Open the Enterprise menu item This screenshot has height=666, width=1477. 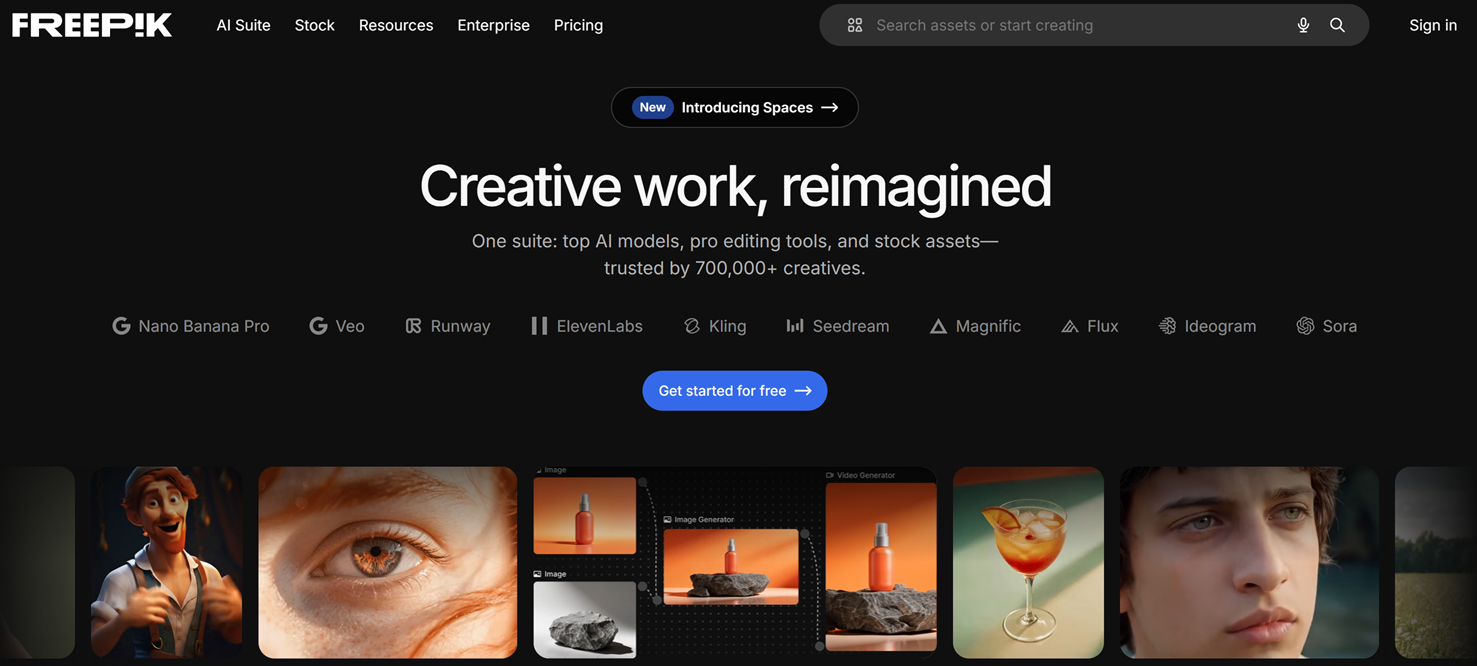click(493, 25)
